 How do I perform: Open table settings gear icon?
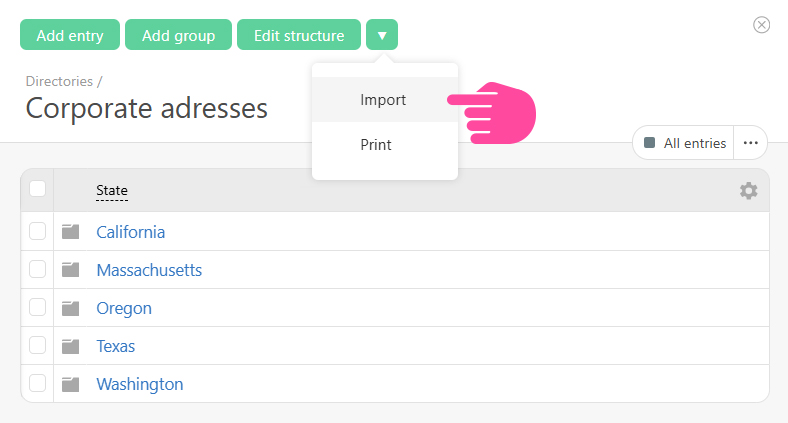click(748, 190)
